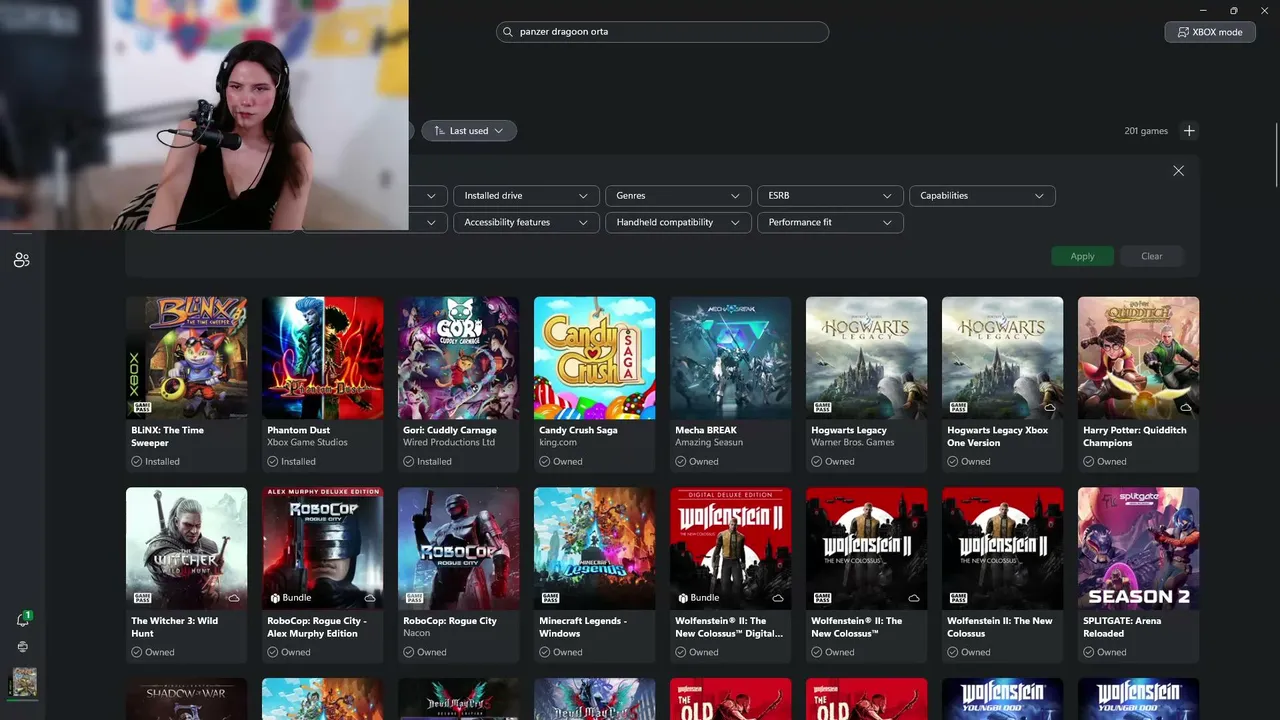Apply the selected filters
The image size is (1280, 720).
[x=1082, y=256]
